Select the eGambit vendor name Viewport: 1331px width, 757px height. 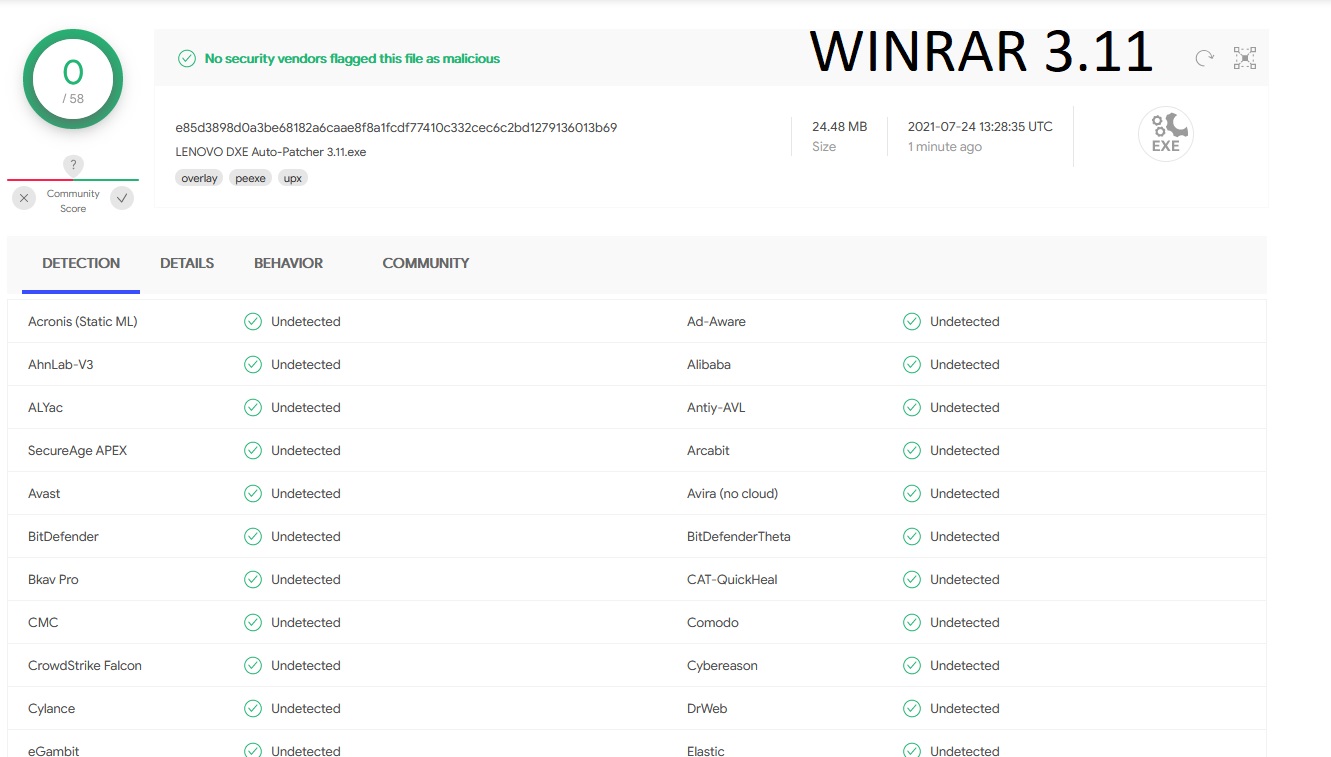coord(54,751)
